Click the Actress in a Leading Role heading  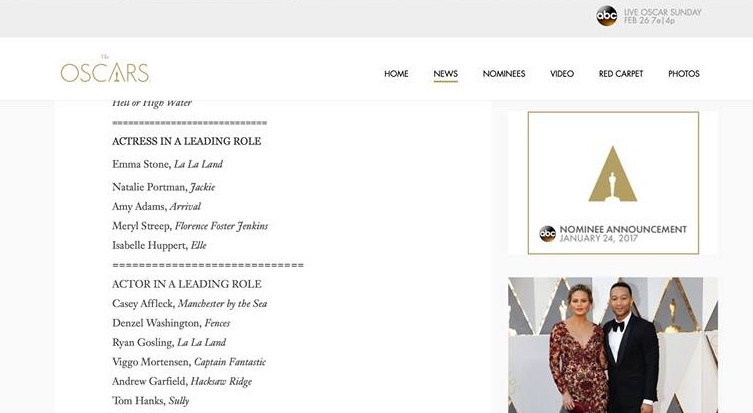pos(187,142)
